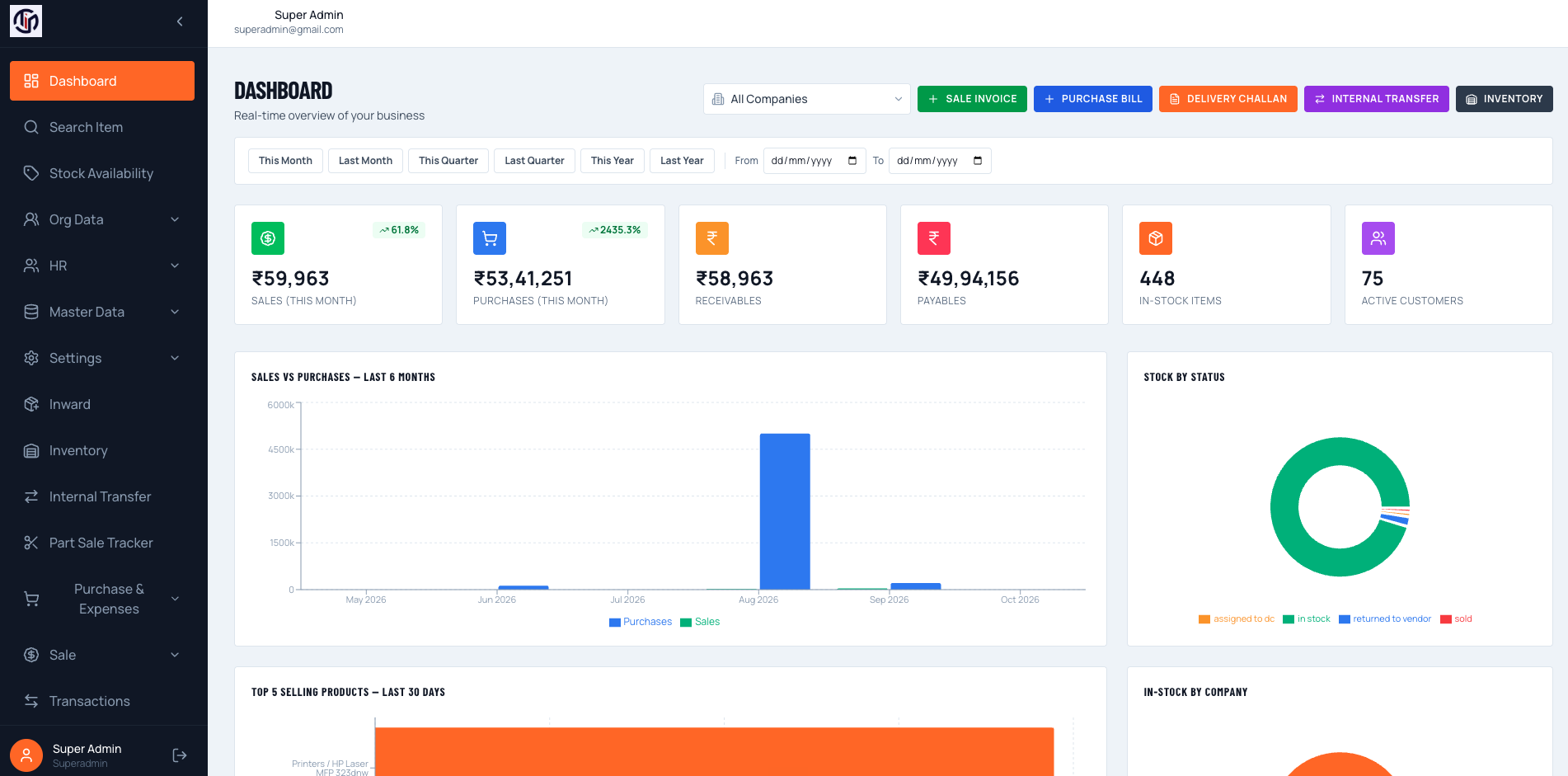Viewport: 1568px width, 776px height.
Task: Filter by This Year
Action: 613,161
